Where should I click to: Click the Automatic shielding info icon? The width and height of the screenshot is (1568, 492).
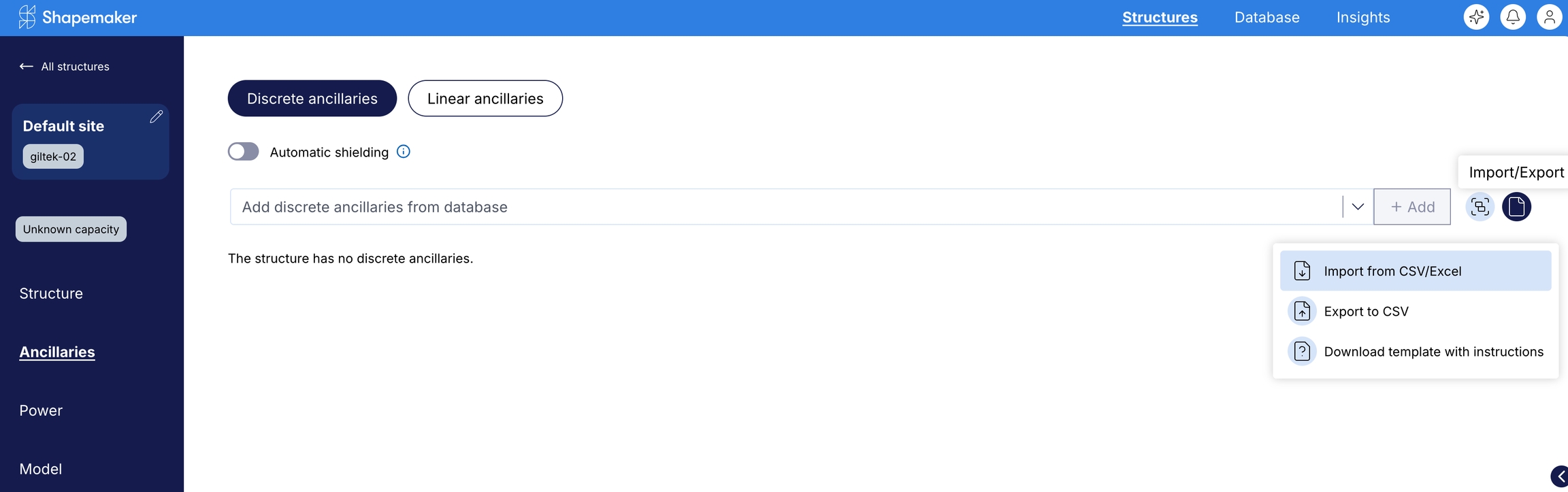click(404, 152)
